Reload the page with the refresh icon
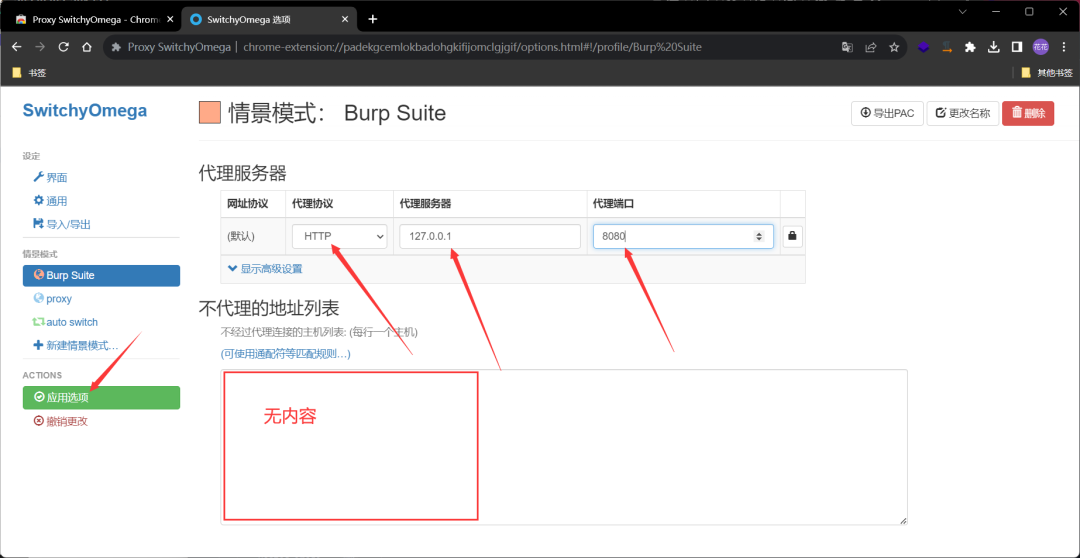This screenshot has width=1080, height=558. 63,47
